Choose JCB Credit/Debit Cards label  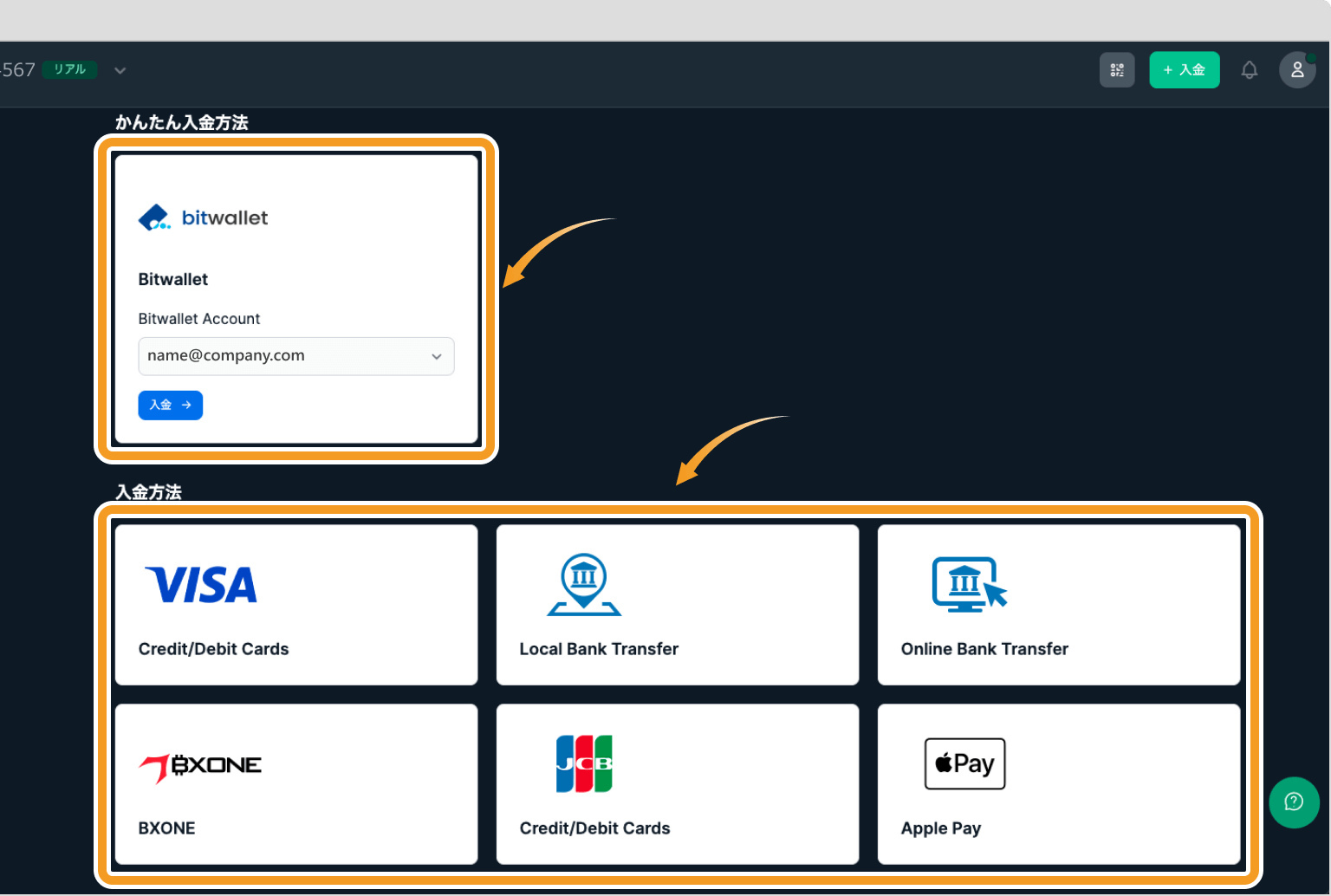tap(595, 828)
